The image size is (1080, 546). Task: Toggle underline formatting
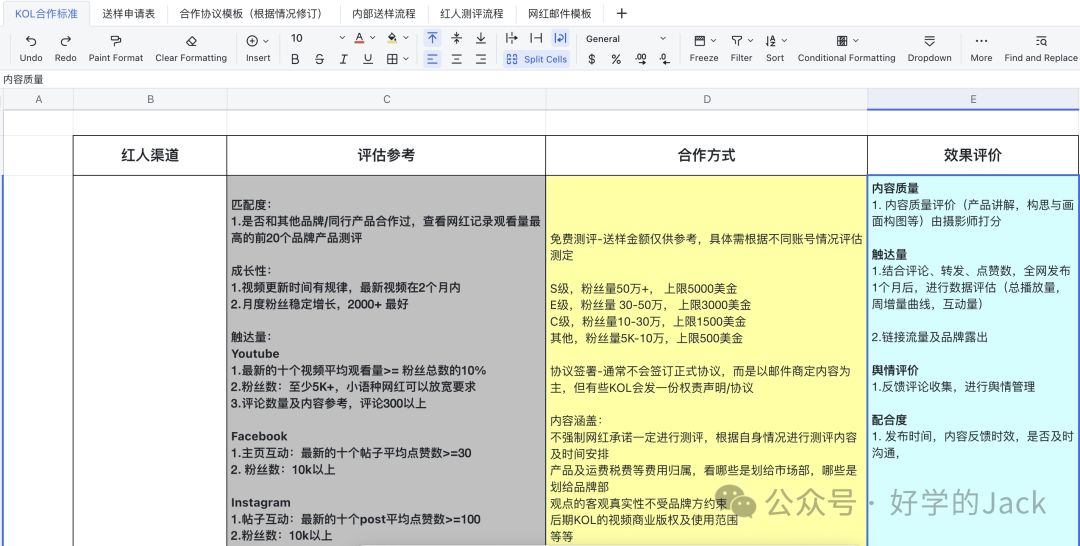[368, 59]
